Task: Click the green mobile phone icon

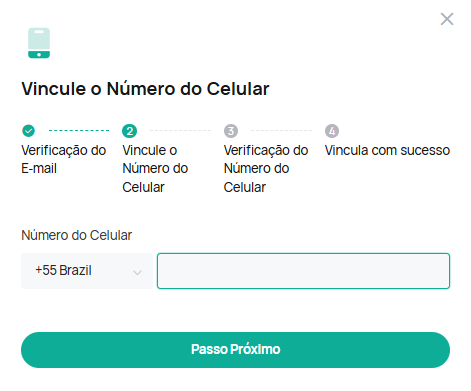Action: [x=39, y=43]
